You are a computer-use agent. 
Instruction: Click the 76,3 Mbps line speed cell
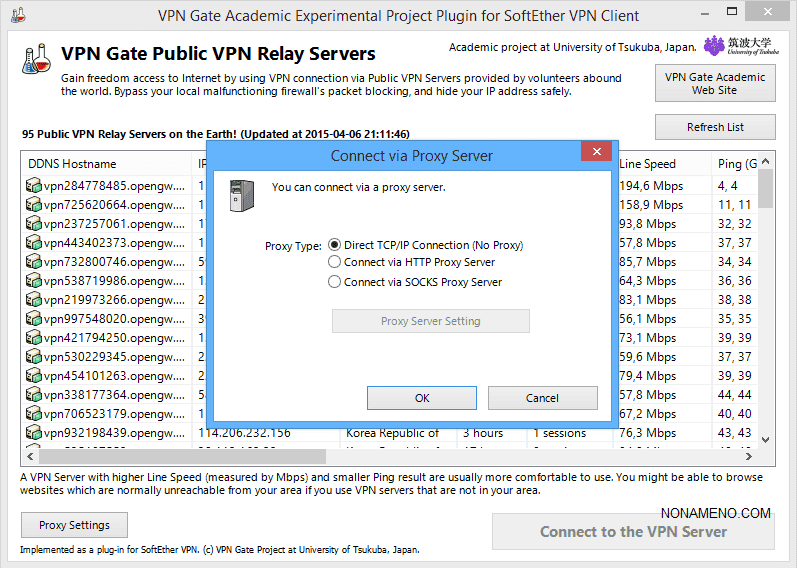point(648,433)
